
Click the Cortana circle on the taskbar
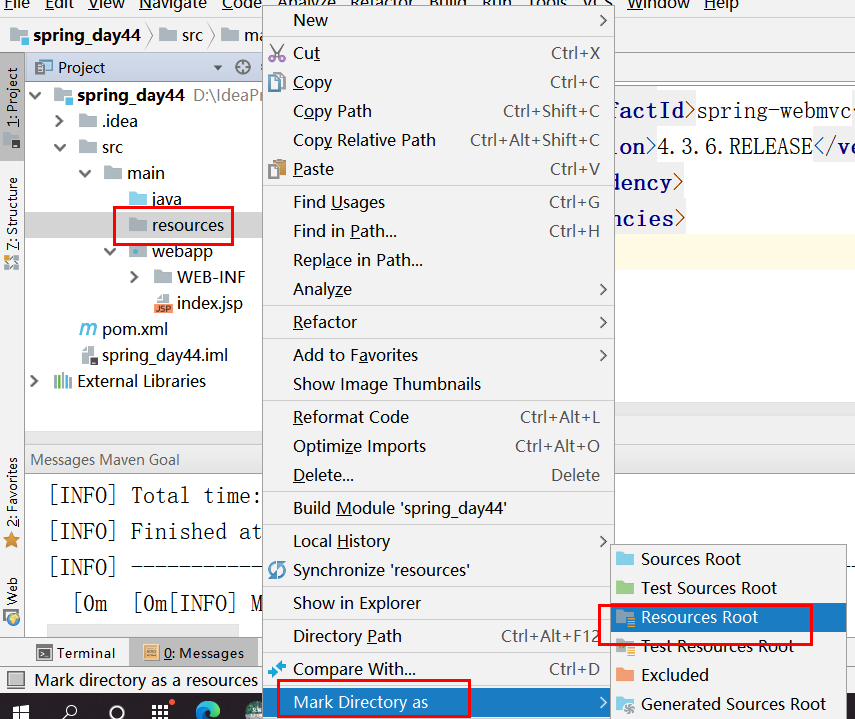[x=117, y=711]
